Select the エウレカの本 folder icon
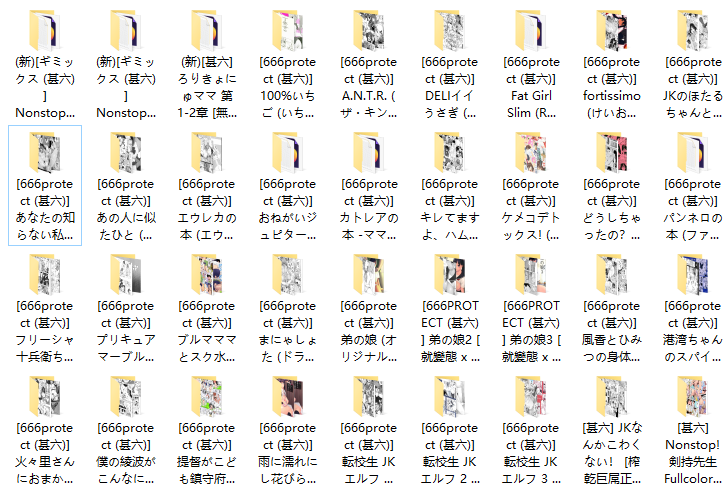 pyautogui.click(x=207, y=153)
